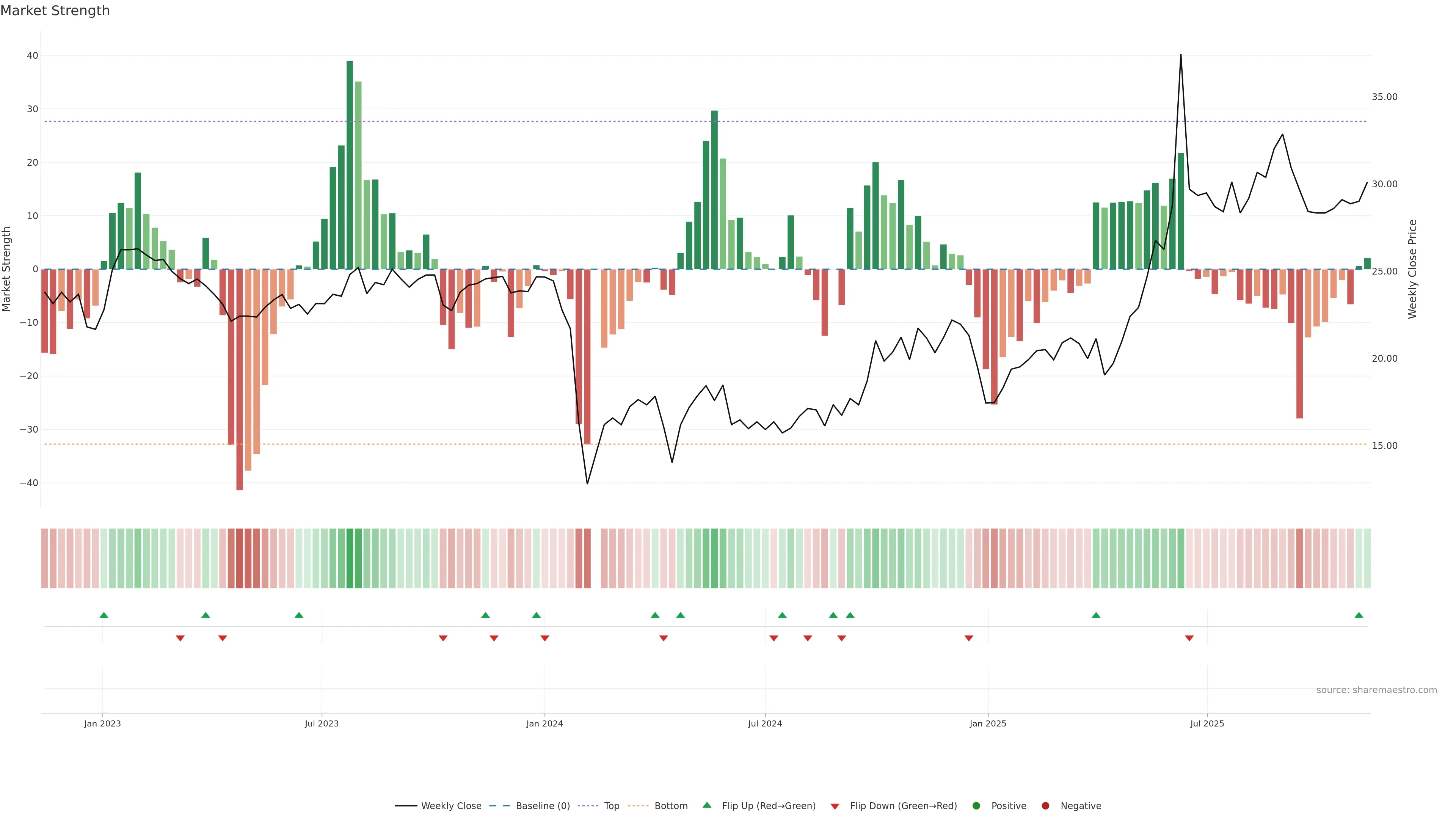Click the Flip Up green triangle legend icon

706,805
